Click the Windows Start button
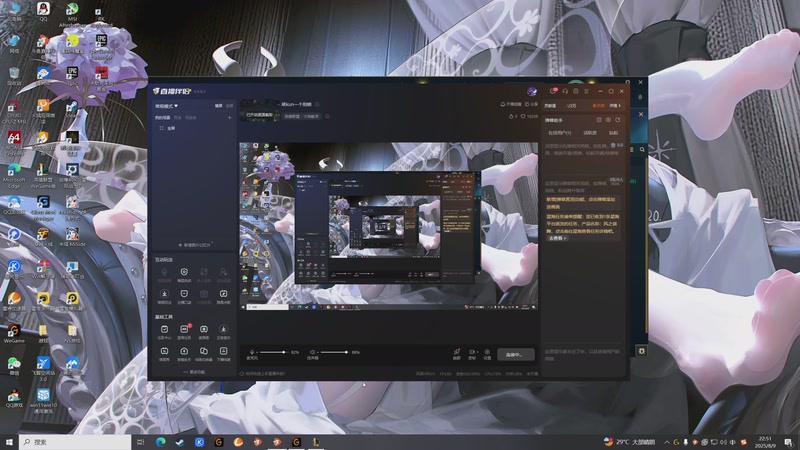Viewport: 800px width, 450px height. 9,442
